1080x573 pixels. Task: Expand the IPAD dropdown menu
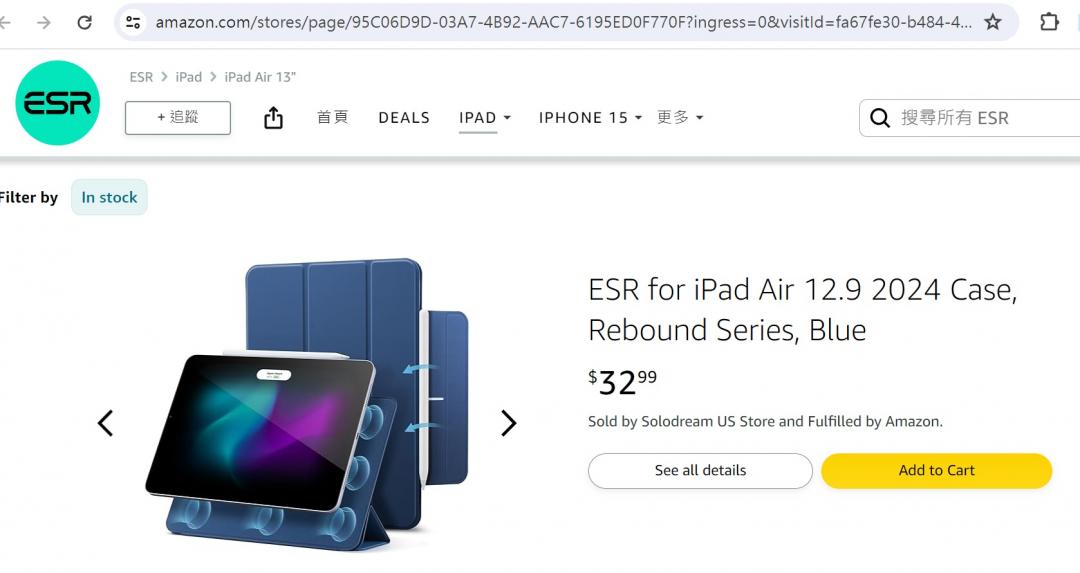[485, 118]
